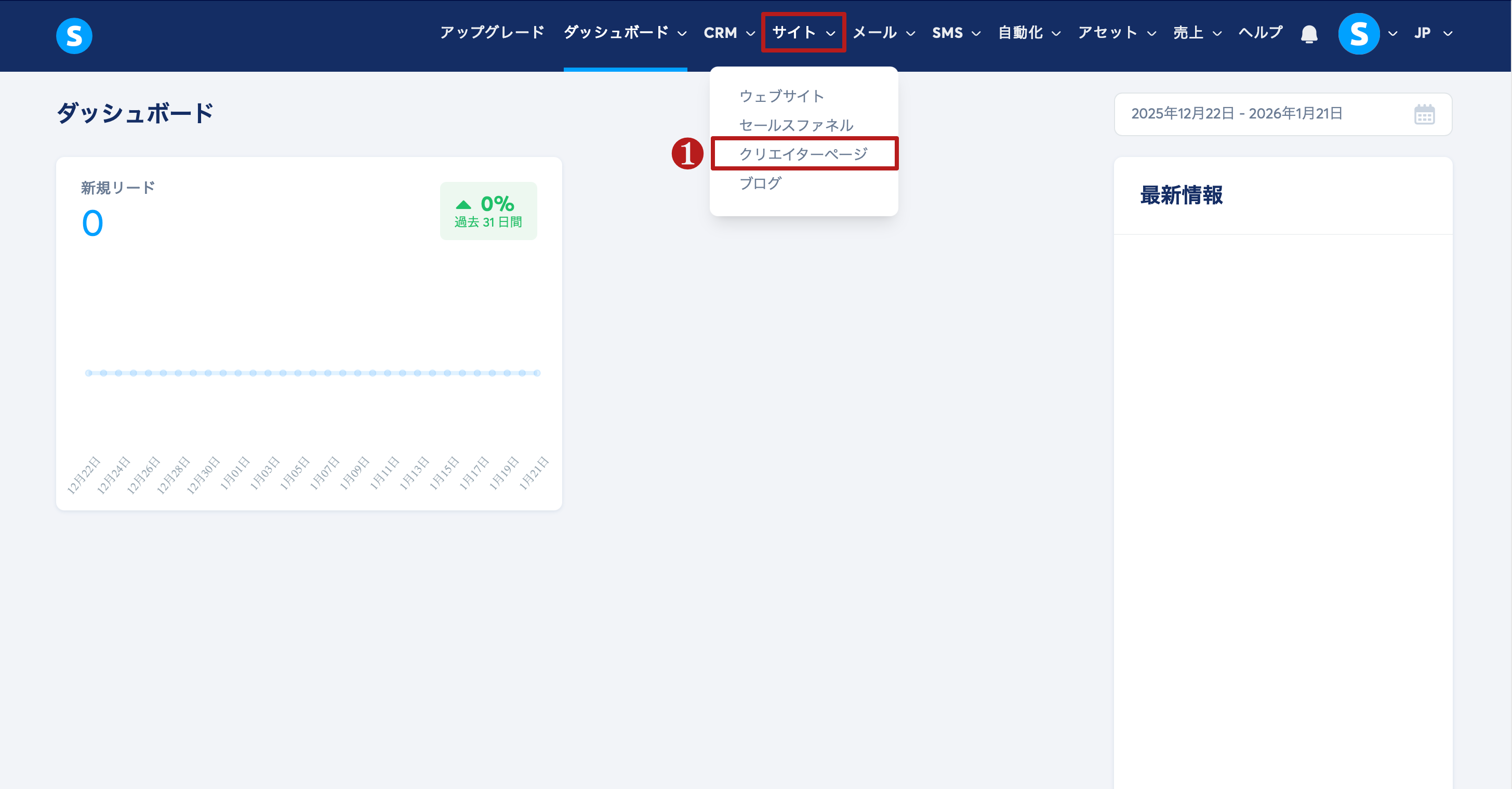Image resolution: width=1512 pixels, height=789 pixels.
Task: Expand the SMS menu
Action: [956, 33]
